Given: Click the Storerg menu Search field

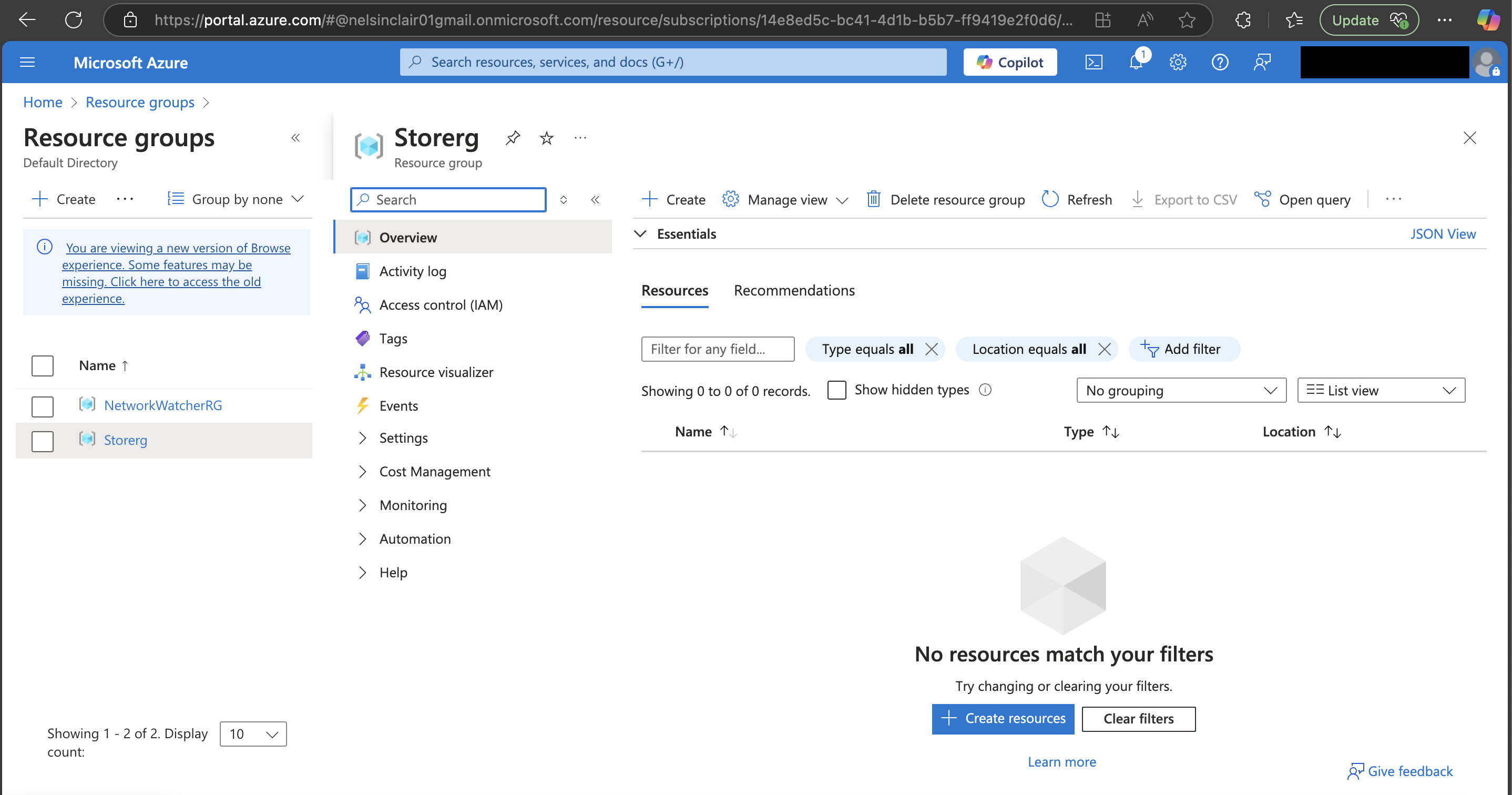Looking at the screenshot, I should [x=448, y=200].
